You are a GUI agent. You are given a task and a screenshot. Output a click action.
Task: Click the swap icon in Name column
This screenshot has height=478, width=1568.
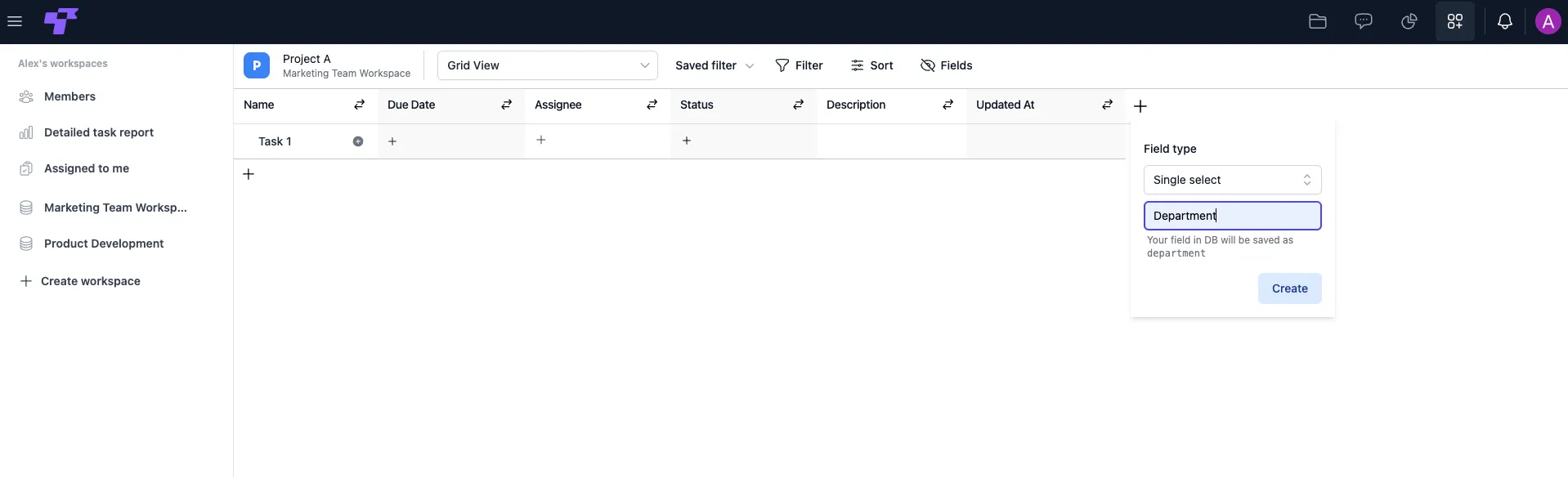coord(359,105)
